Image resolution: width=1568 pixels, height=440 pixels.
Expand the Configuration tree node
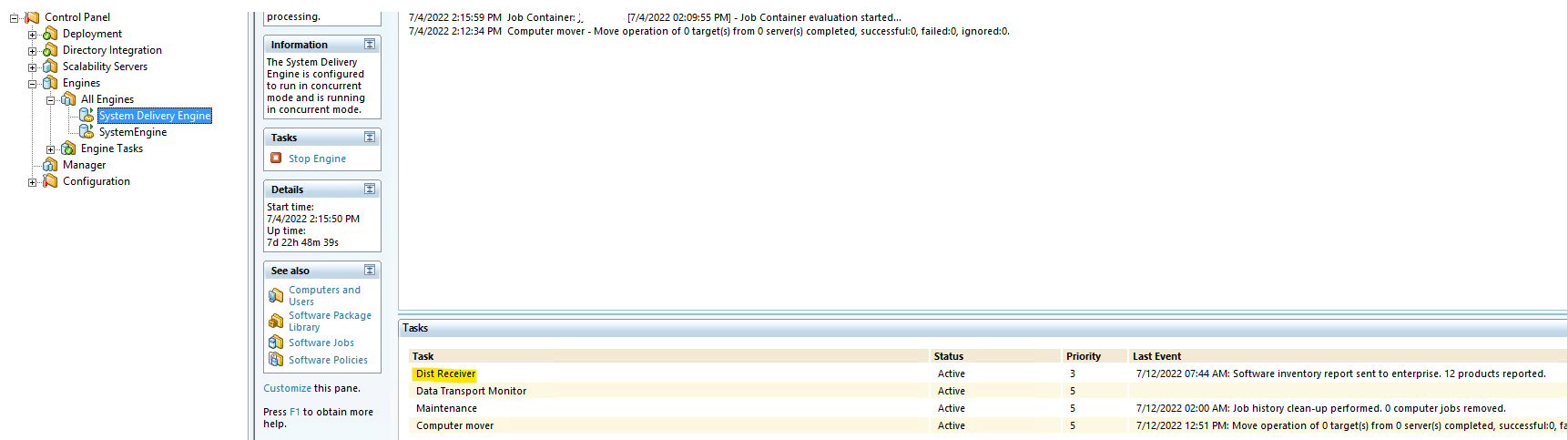click(x=33, y=182)
